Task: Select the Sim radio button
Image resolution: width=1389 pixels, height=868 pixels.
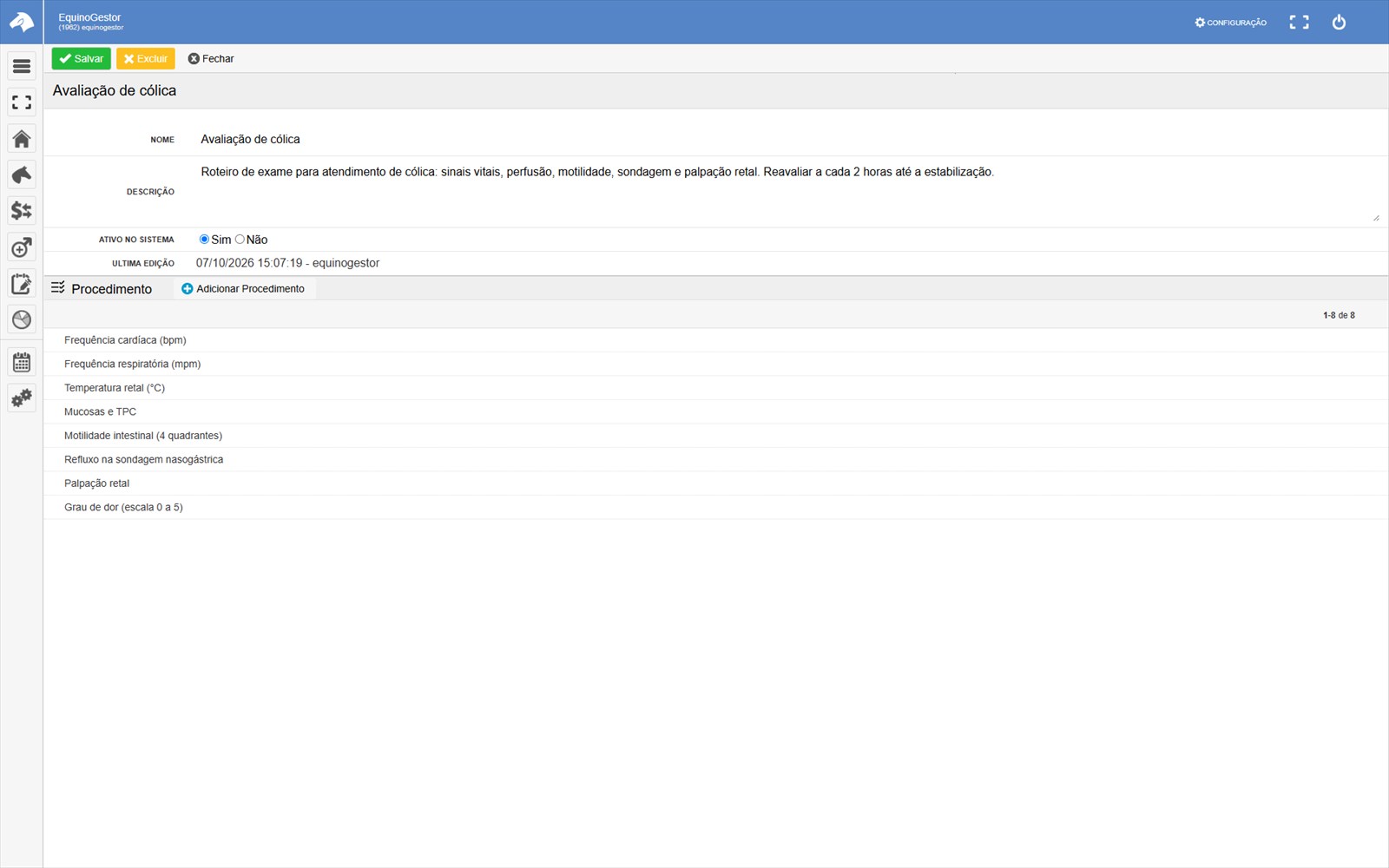Action: click(204, 239)
